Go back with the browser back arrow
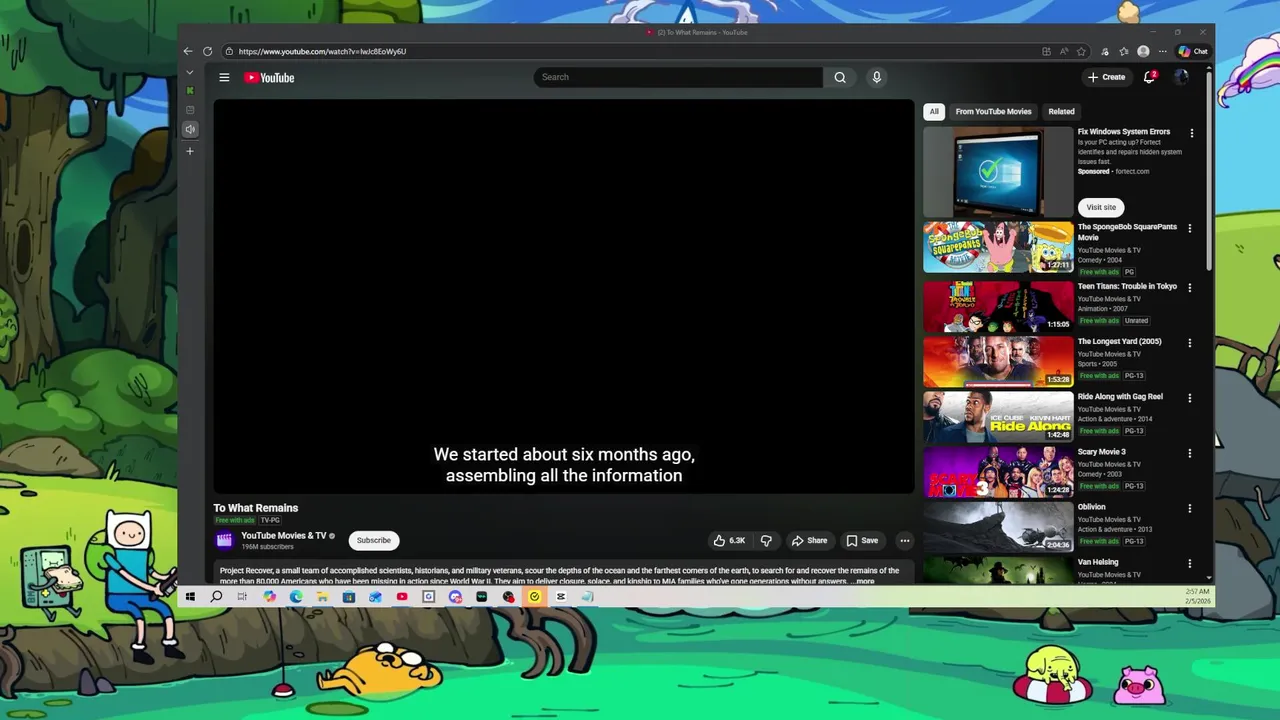 coord(188,51)
